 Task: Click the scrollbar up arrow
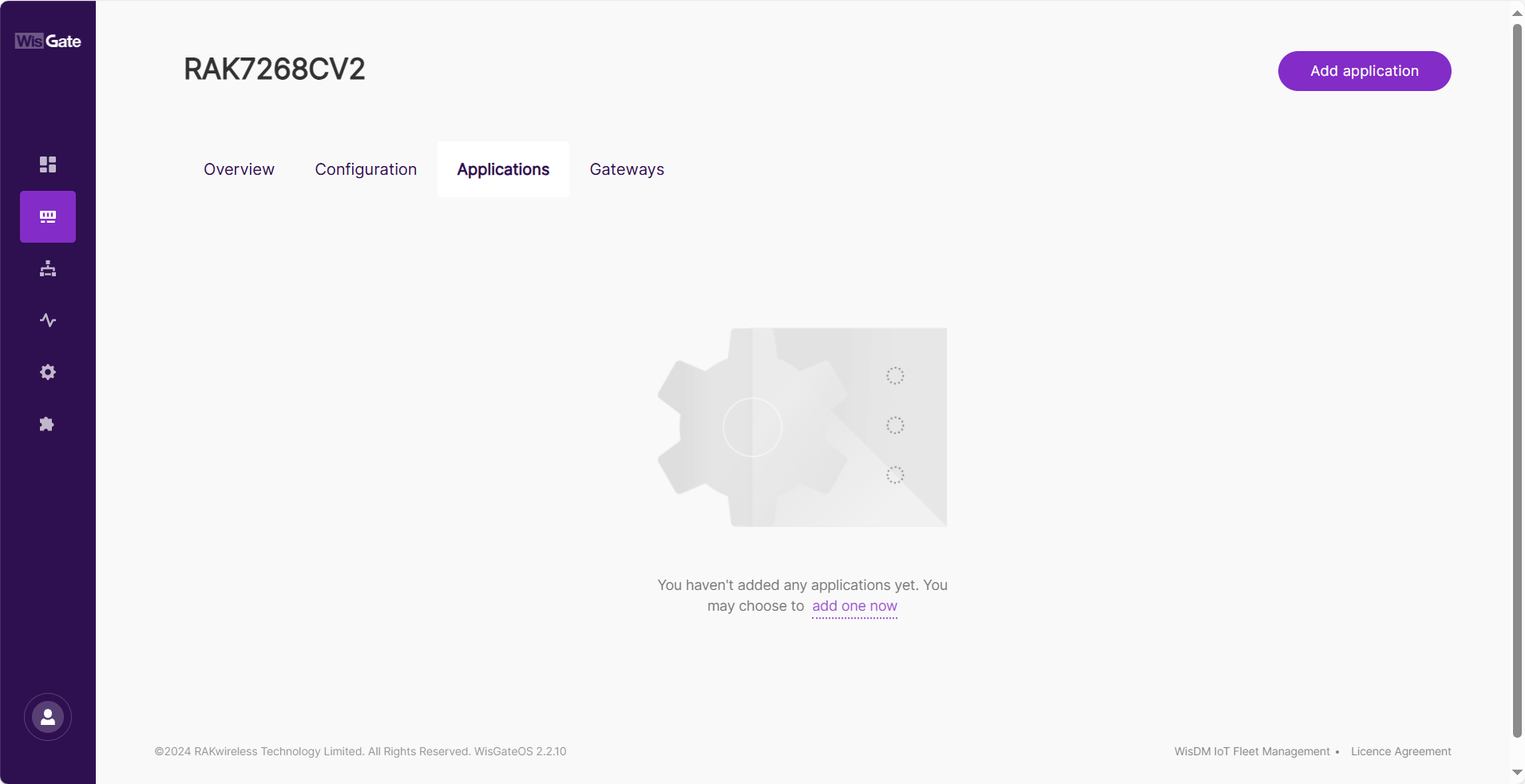1517,12
